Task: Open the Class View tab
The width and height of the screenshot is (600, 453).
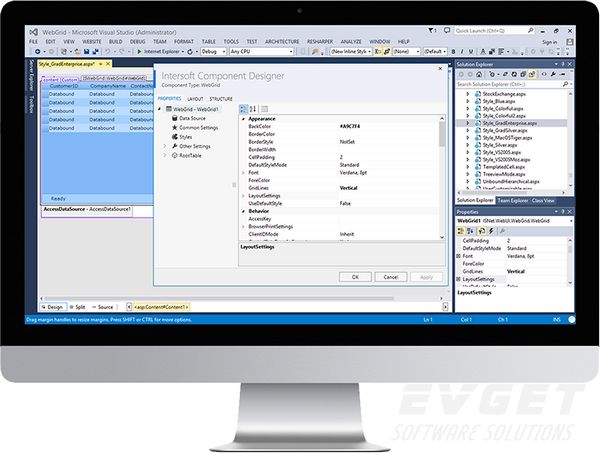Action: coord(543,200)
